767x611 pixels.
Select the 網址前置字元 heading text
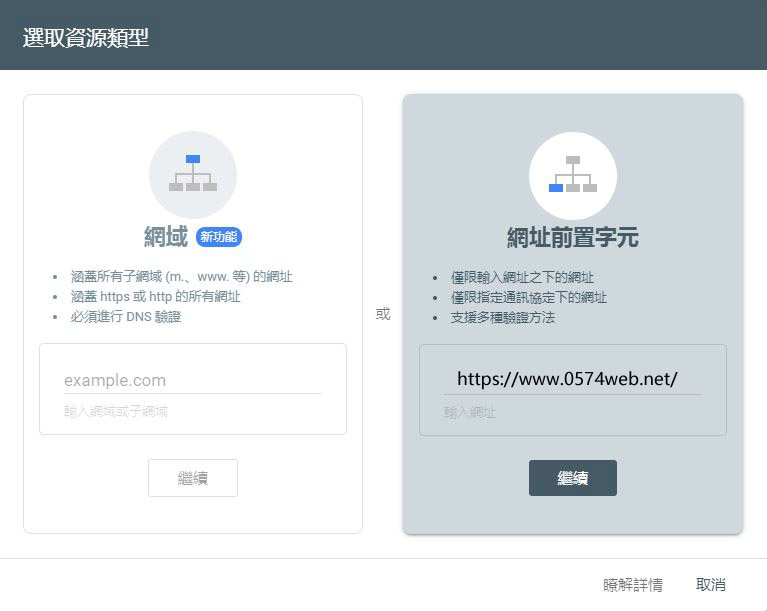[572, 238]
